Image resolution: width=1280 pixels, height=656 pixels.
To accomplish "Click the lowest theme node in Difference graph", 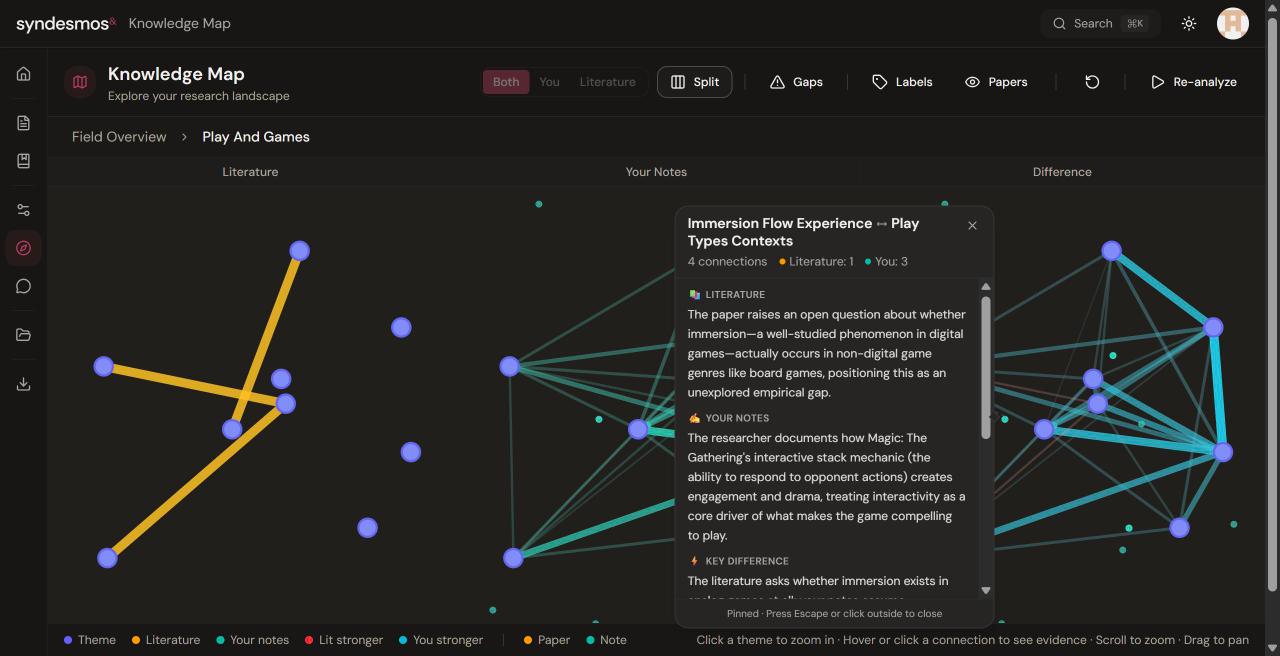I will coord(1179,527).
